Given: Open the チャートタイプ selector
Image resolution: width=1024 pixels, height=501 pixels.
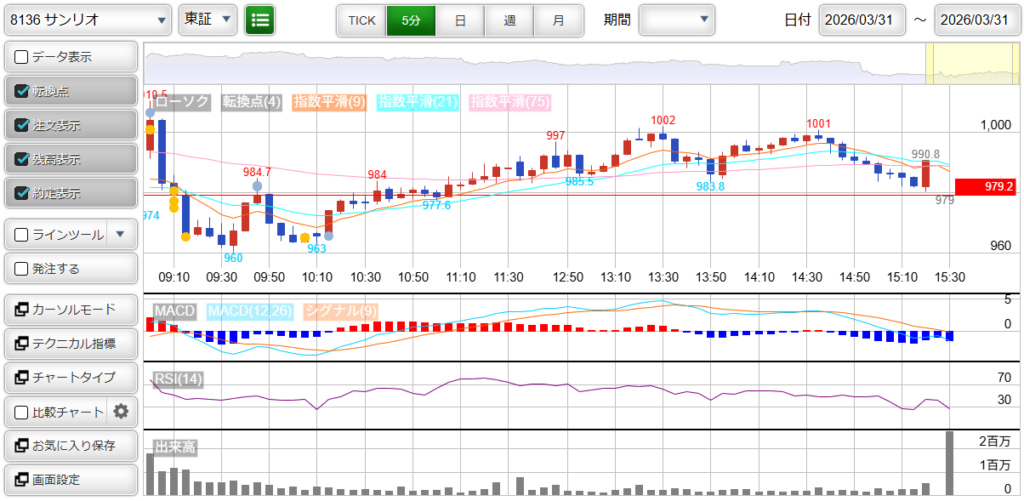Looking at the screenshot, I should tap(70, 377).
